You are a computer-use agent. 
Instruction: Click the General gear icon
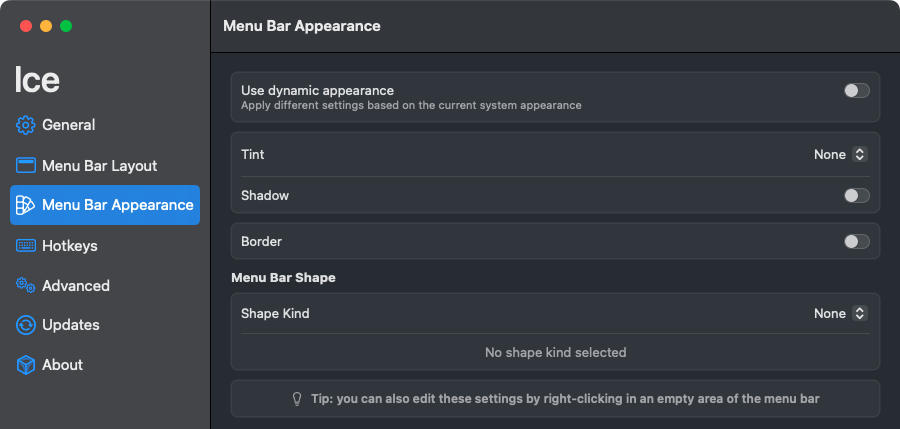tap(26, 125)
